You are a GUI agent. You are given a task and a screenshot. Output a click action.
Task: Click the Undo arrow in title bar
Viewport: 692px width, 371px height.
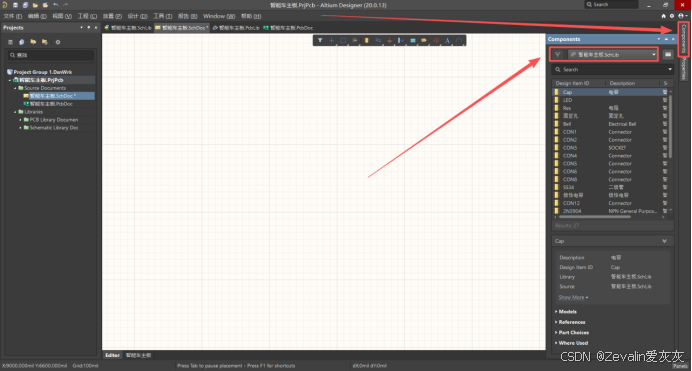click(56, 5)
